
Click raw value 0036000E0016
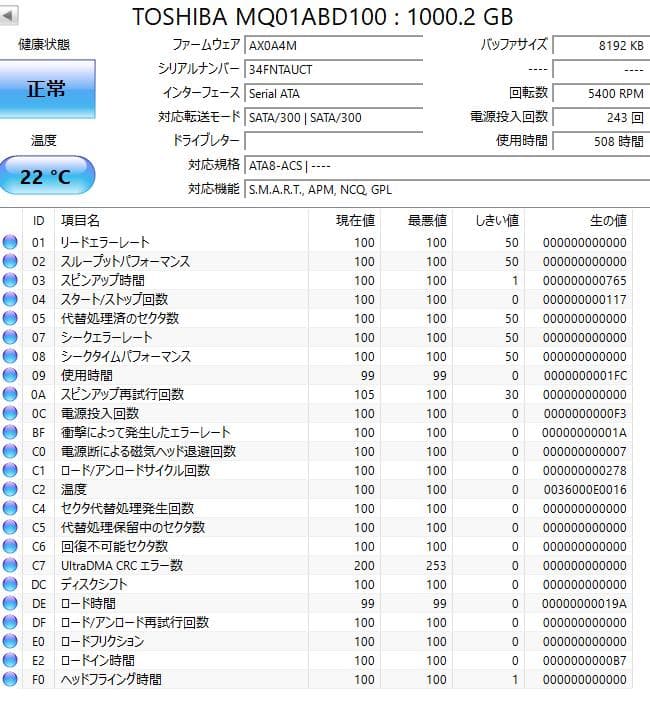[x=585, y=489]
